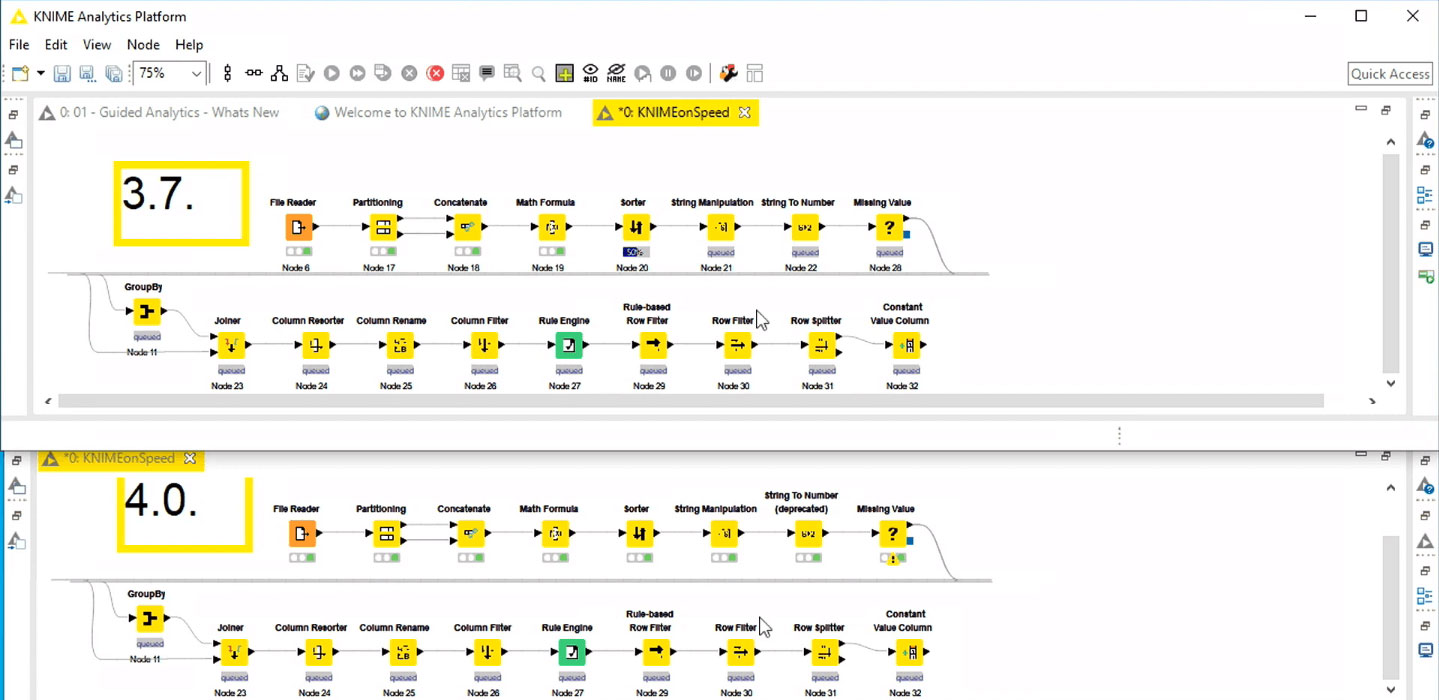
Task: Click the Save toolbar icon
Action: (62, 73)
